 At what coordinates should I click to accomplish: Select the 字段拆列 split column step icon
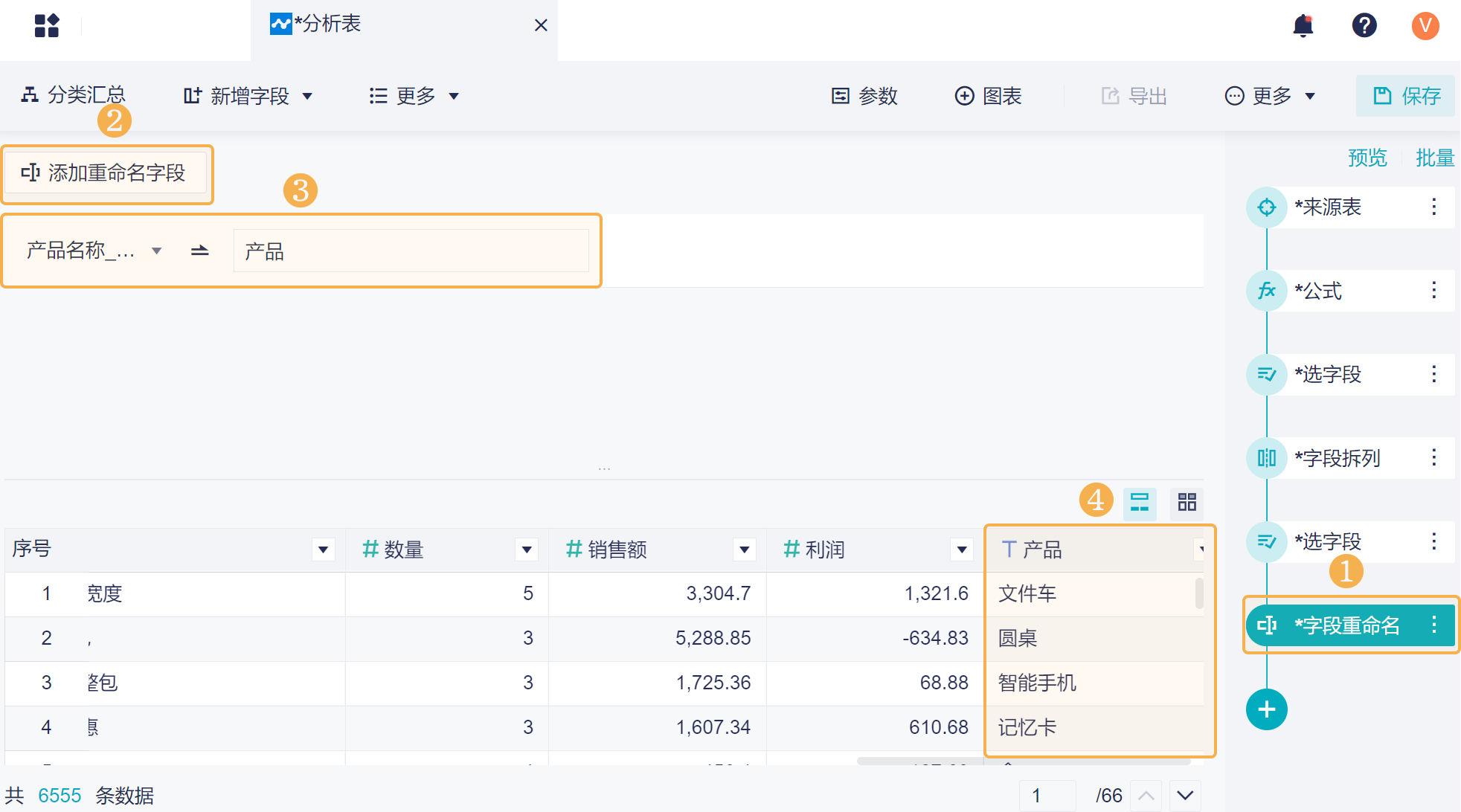(x=1266, y=458)
